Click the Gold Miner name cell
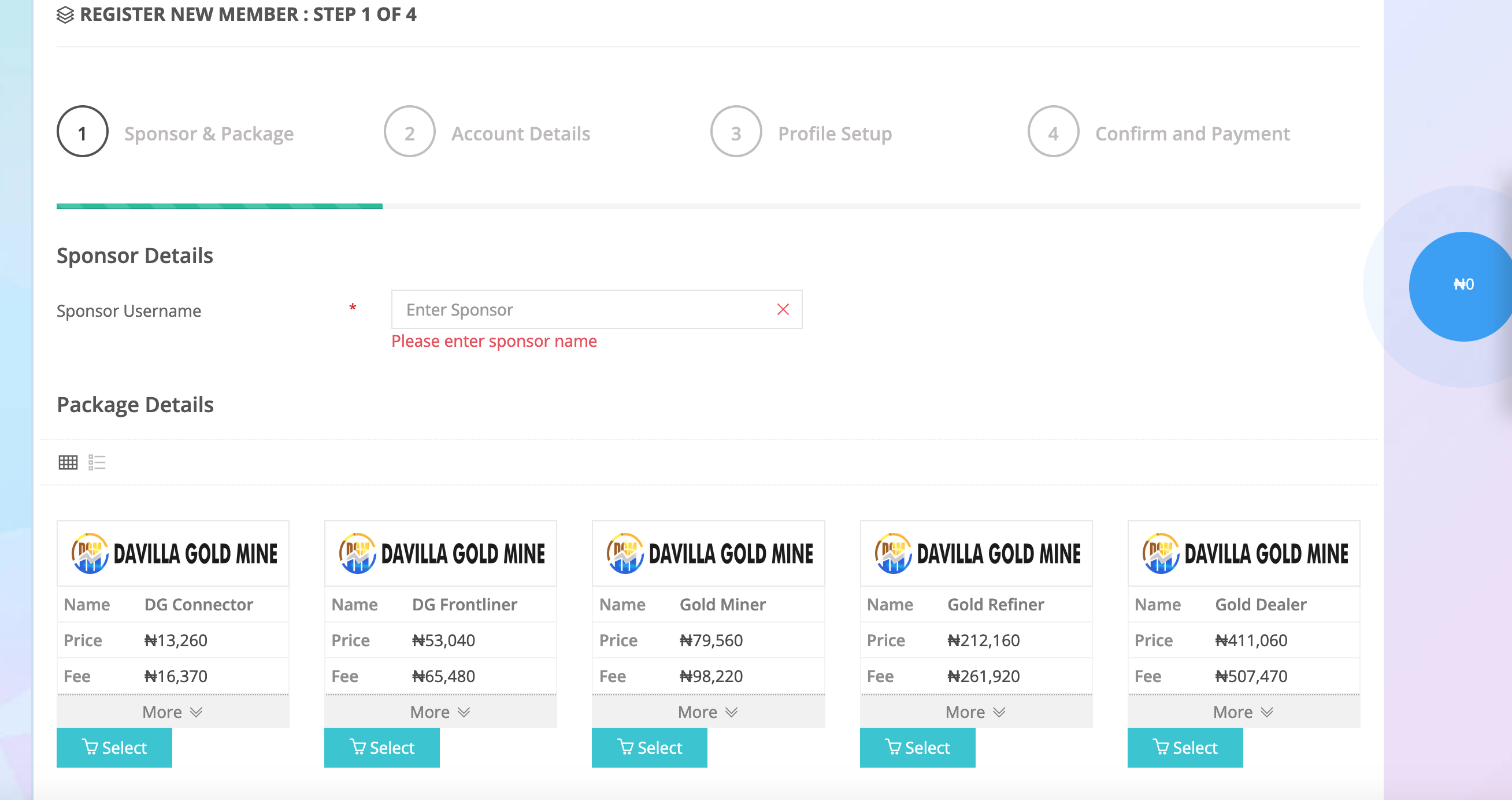The image size is (1512, 800). coord(722,605)
